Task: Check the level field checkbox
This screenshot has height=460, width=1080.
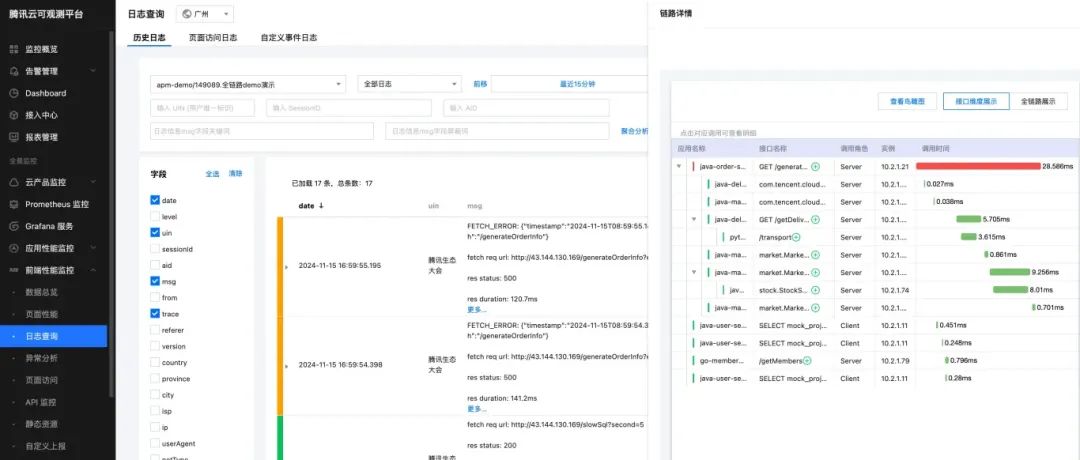Action: [x=154, y=216]
